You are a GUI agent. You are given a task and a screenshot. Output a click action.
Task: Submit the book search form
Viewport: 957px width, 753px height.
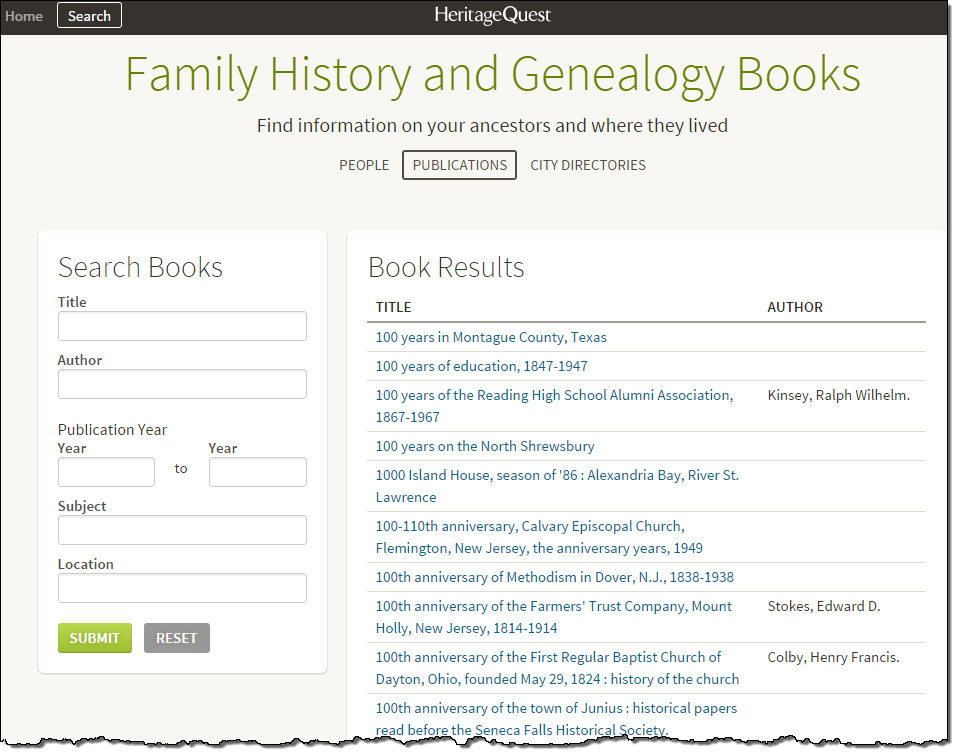click(x=94, y=637)
